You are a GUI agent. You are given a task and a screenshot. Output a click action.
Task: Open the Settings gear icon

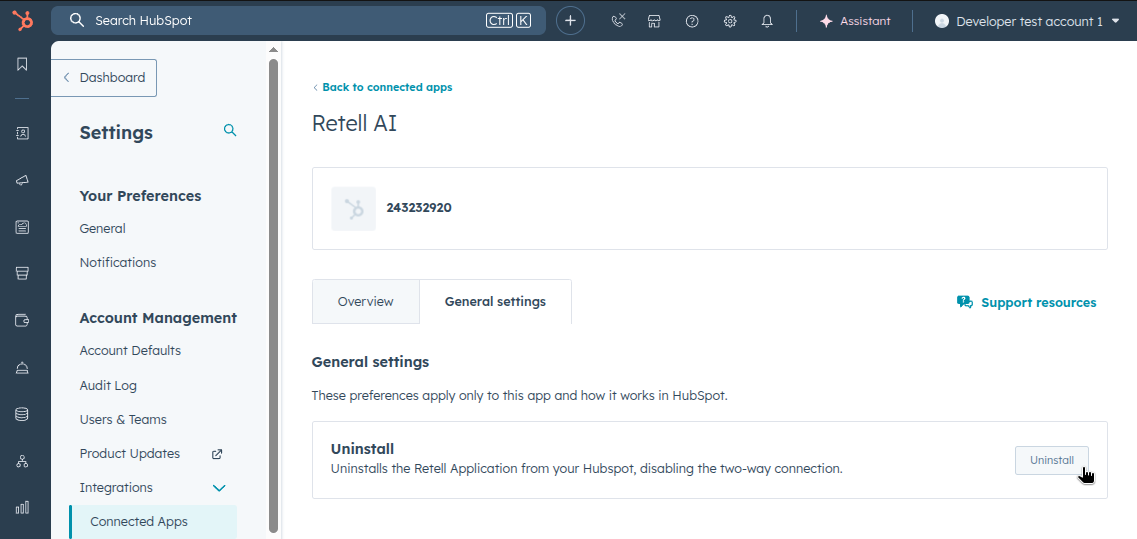pyautogui.click(x=729, y=21)
